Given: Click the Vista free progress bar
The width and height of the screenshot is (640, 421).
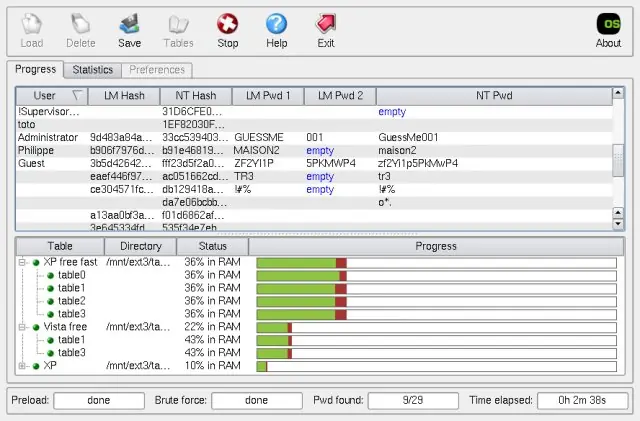Looking at the screenshot, I should [x=436, y=327].
